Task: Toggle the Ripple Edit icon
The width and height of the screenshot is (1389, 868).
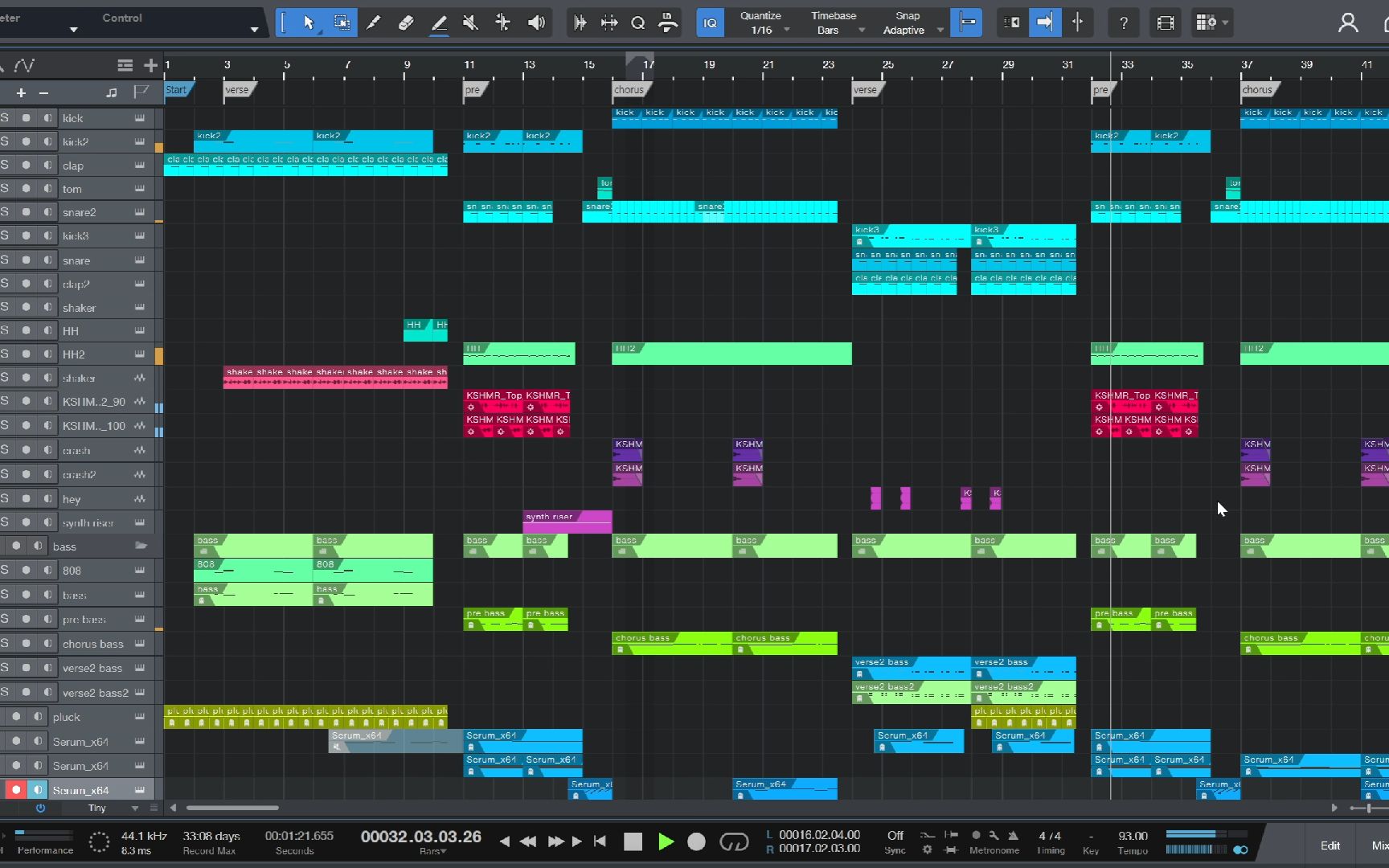Action: click(1012, 23)
